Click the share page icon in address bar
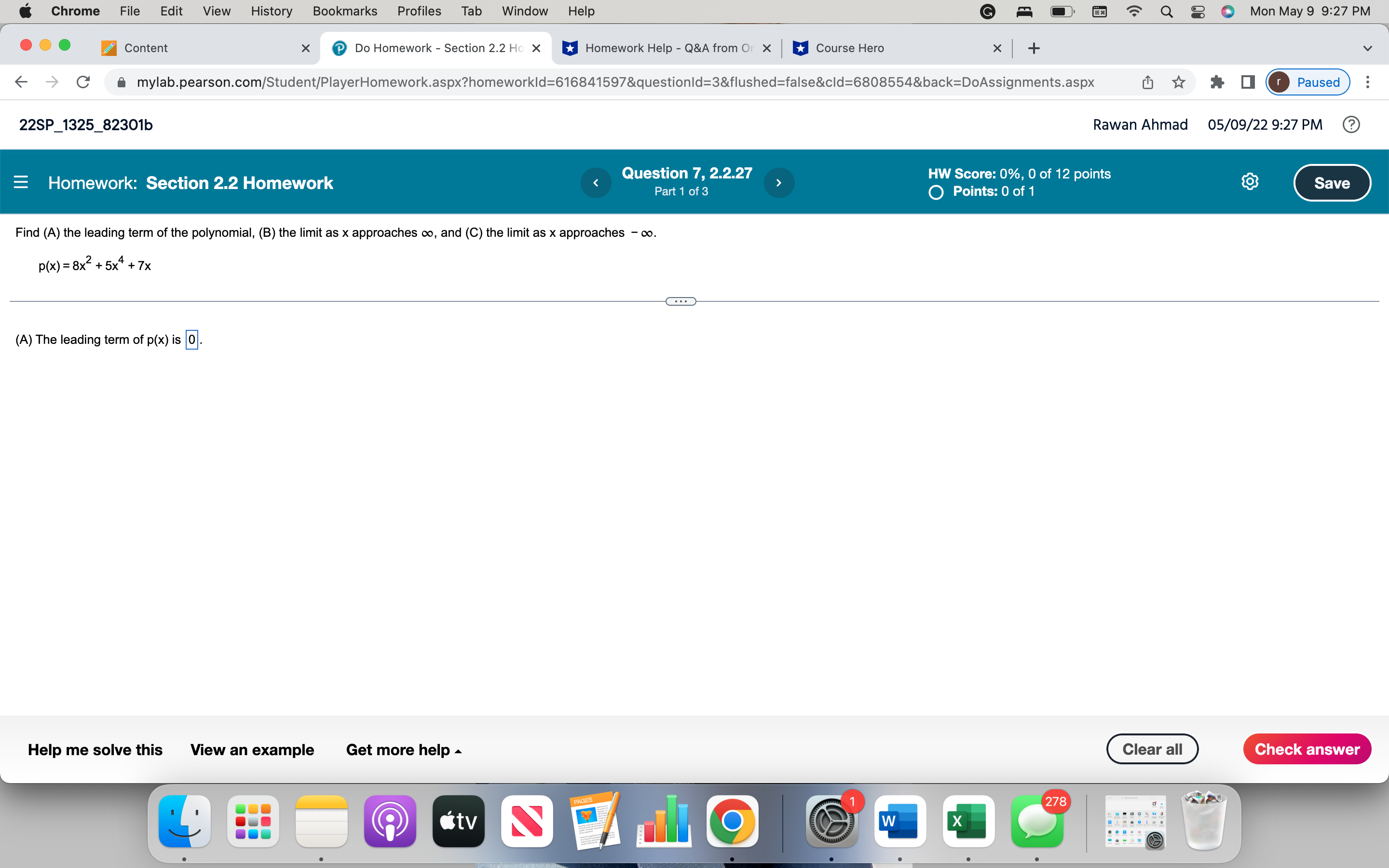 (x=1147, y=82)
